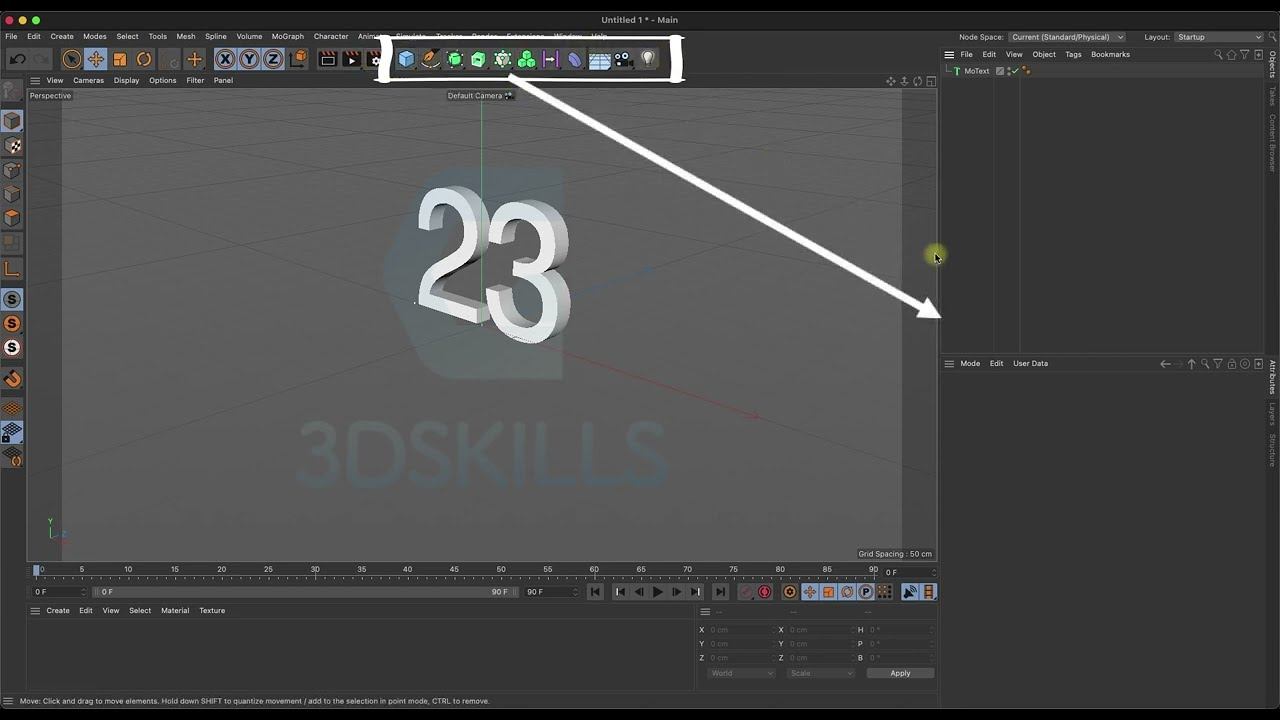Open the viewport Cameras menu
This screenshot has height=720, width=1280.
88,80
